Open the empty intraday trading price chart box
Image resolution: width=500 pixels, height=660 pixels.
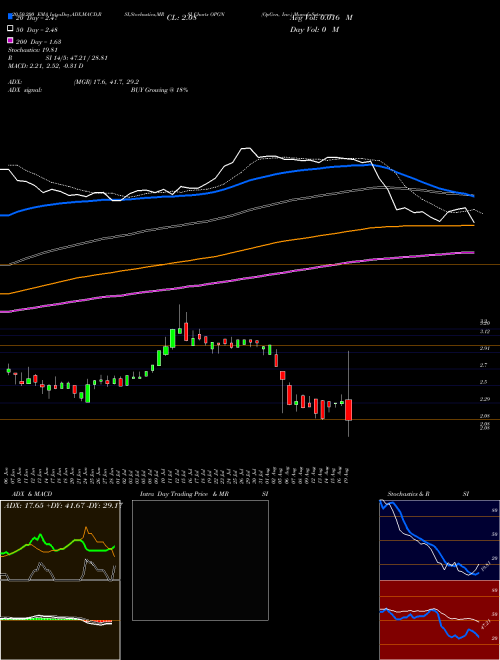click(200, 560)
